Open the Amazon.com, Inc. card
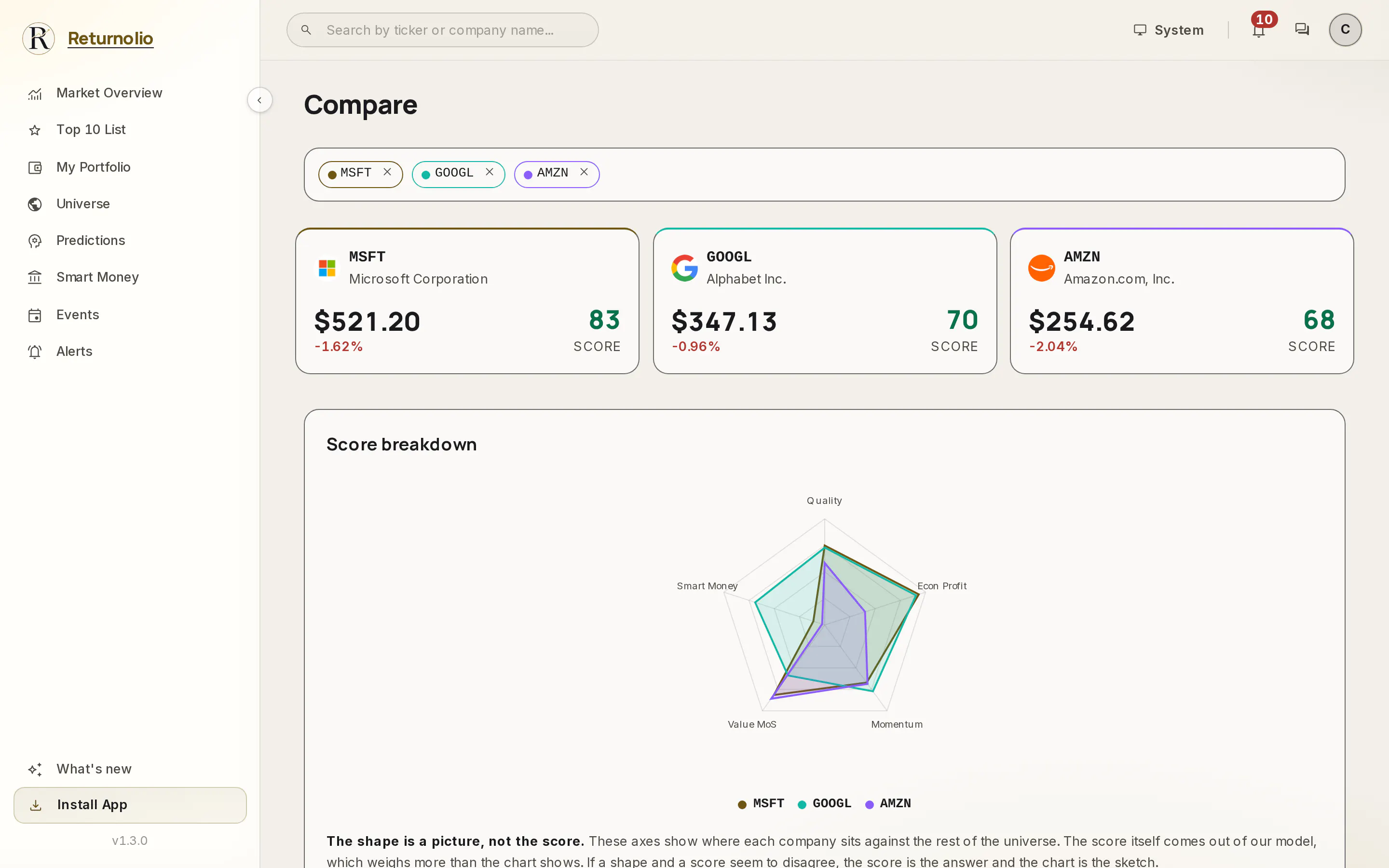Screen dimensions: 1389x868 coord(1182,301)
